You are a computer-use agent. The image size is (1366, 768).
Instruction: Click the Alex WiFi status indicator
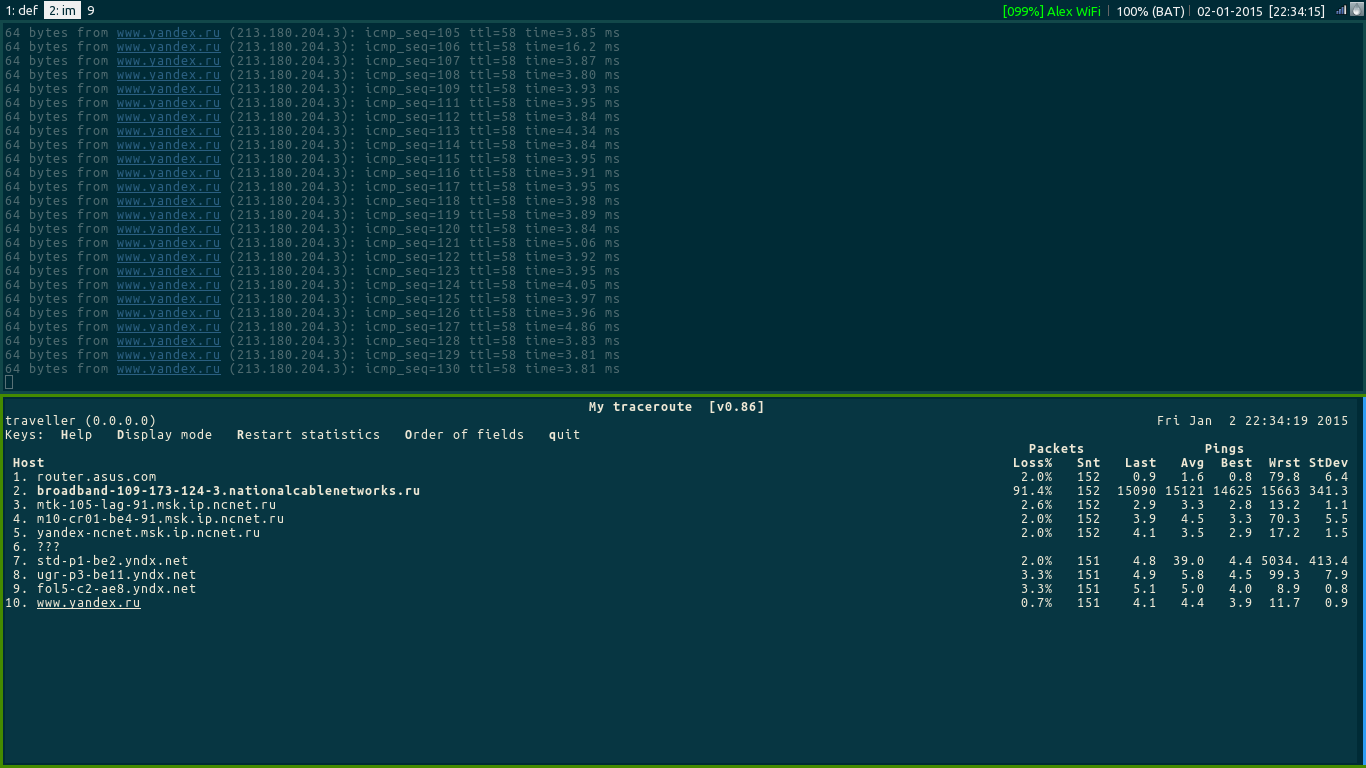[x=1052, y=11]
